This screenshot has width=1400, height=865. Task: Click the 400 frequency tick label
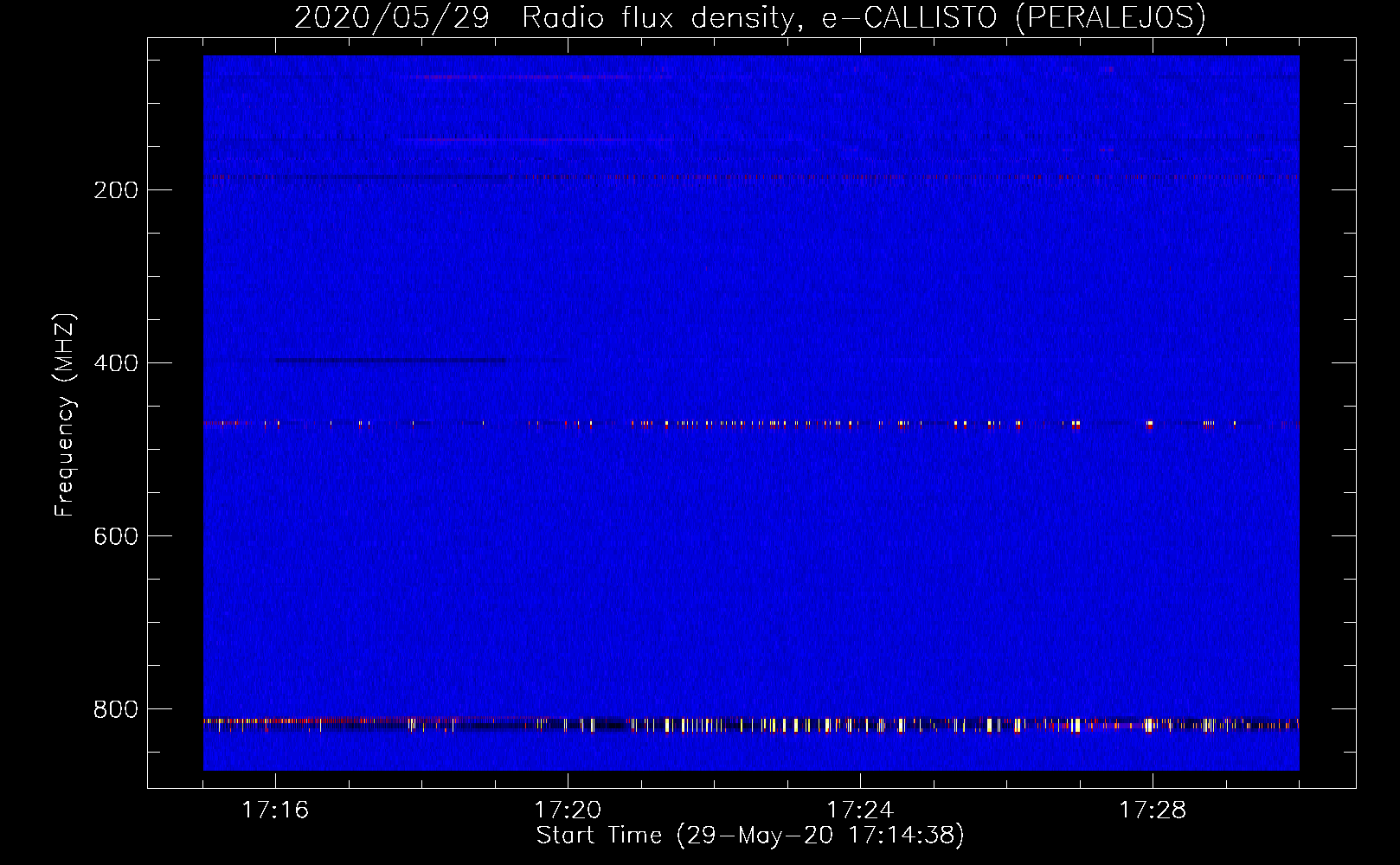coord(116,363)
